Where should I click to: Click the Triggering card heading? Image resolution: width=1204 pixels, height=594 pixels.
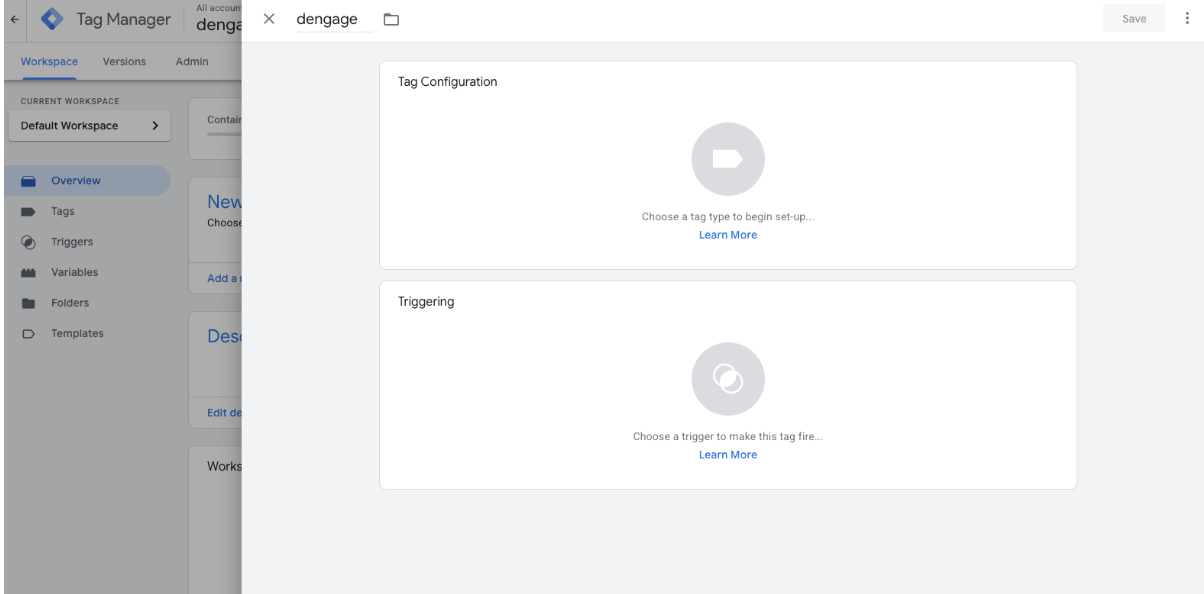[426, 302]
